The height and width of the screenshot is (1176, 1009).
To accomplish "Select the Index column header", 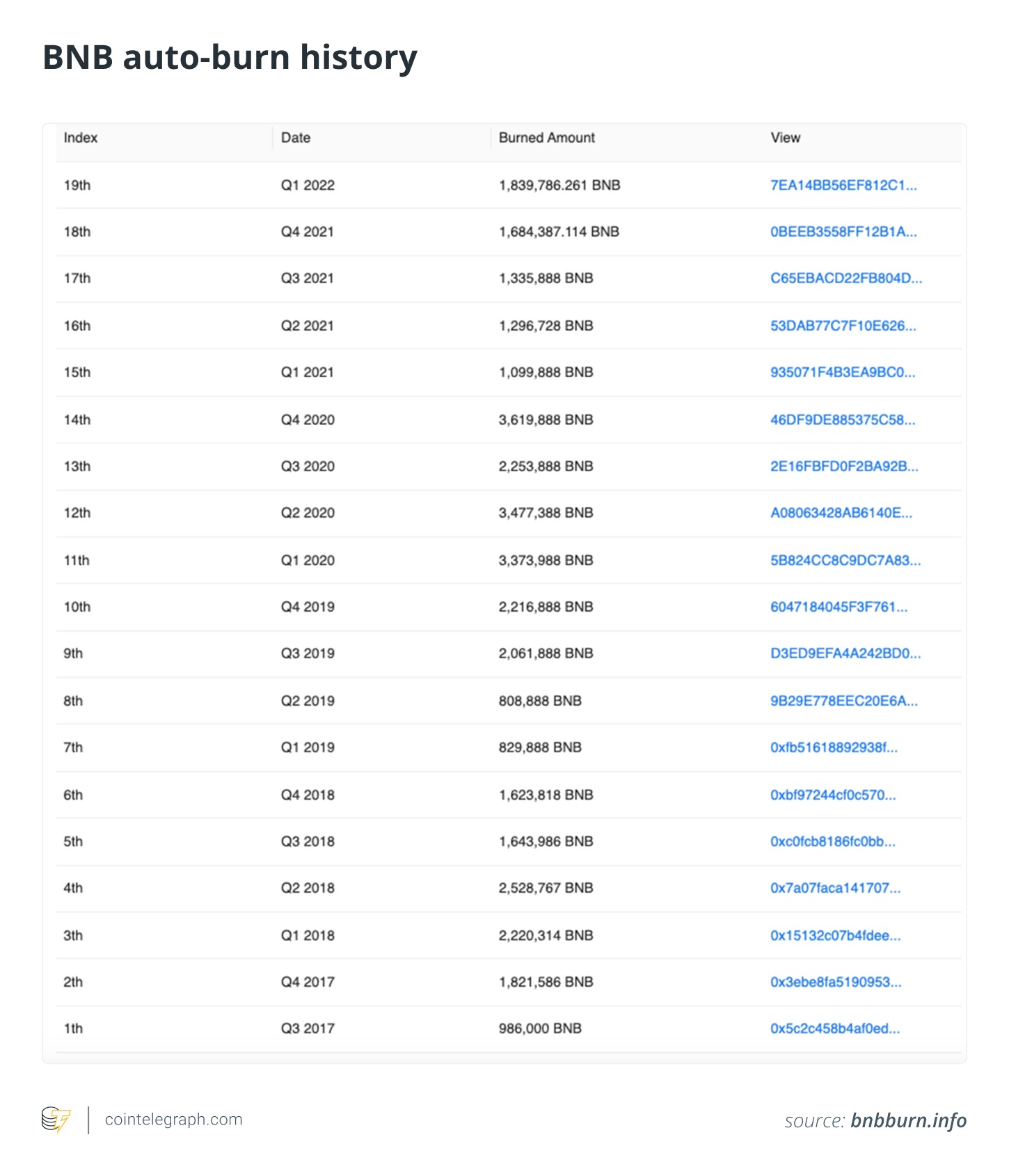I will (x=81, y=138).
